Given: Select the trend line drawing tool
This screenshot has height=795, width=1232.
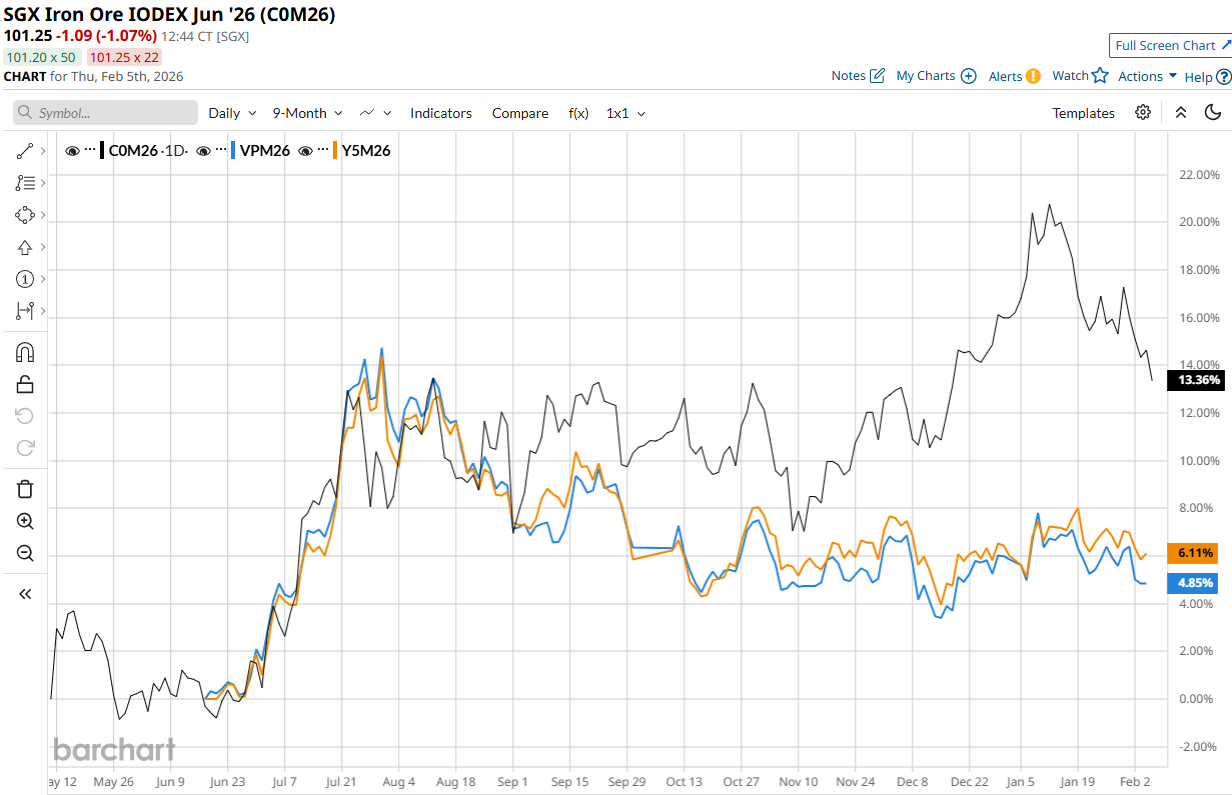Looking at the screenshot, I should click(25, 151).
